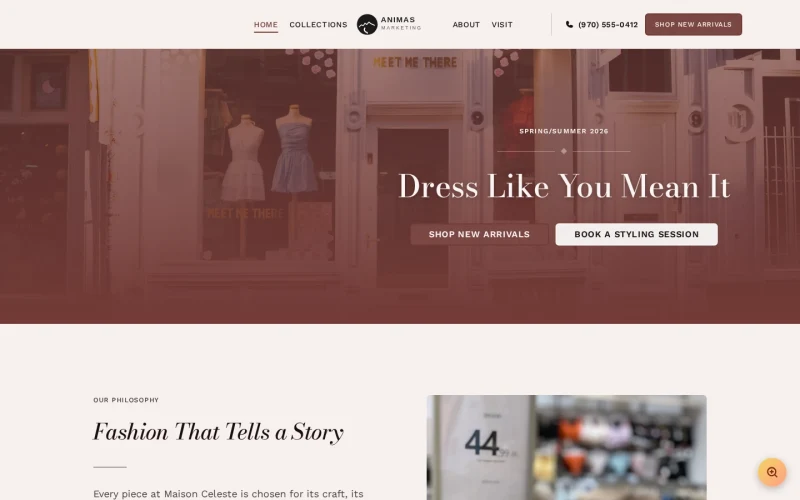The width and height of the screenshot is (800, 500).
Task: Click header Shop New Arrivals button
Action: click(693, 24)
